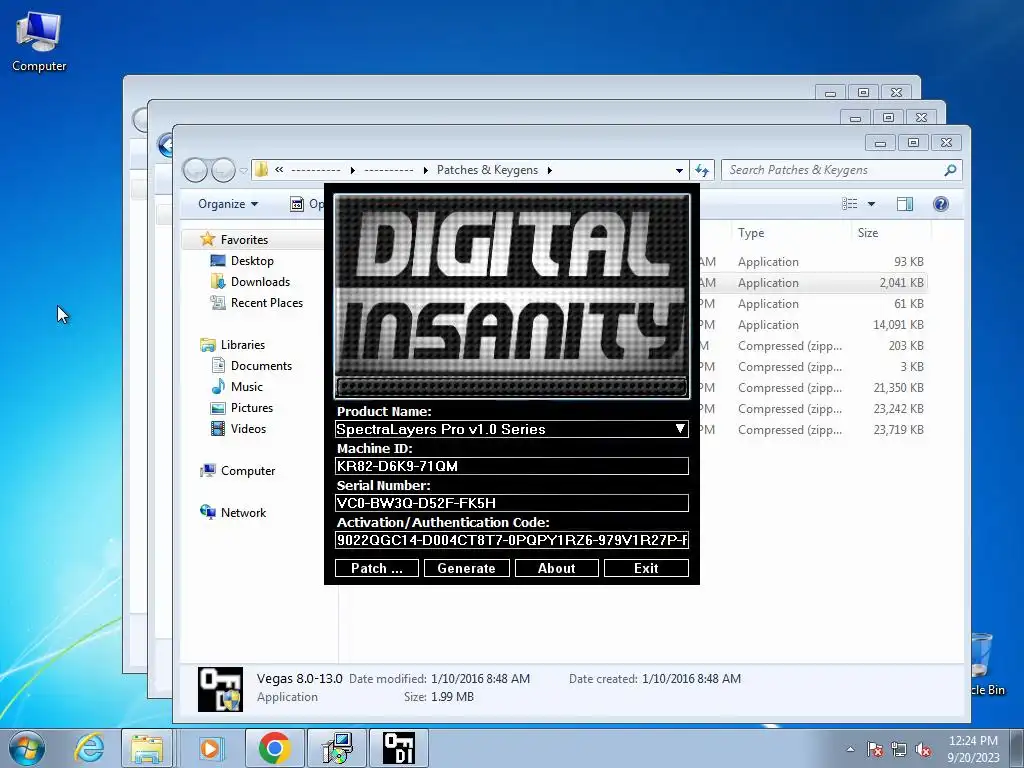Click the Vegas 8.0-13.0 details pane icon
This screenshot has height=768, width=1024.
point(220,689)
